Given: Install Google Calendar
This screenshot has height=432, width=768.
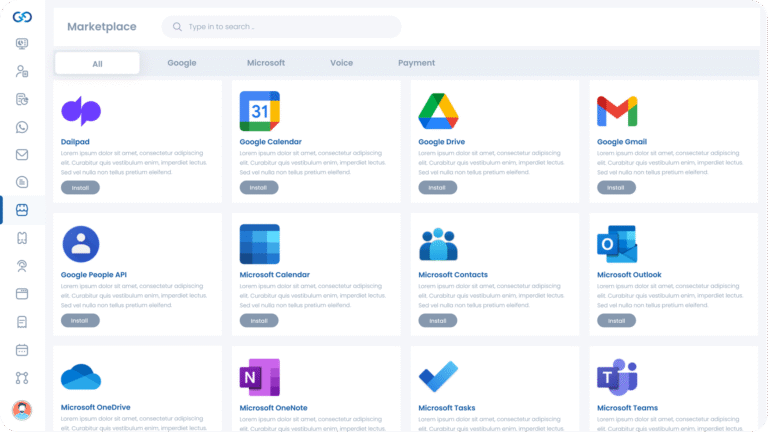Looking at the screenshot, I should [259, 188].
